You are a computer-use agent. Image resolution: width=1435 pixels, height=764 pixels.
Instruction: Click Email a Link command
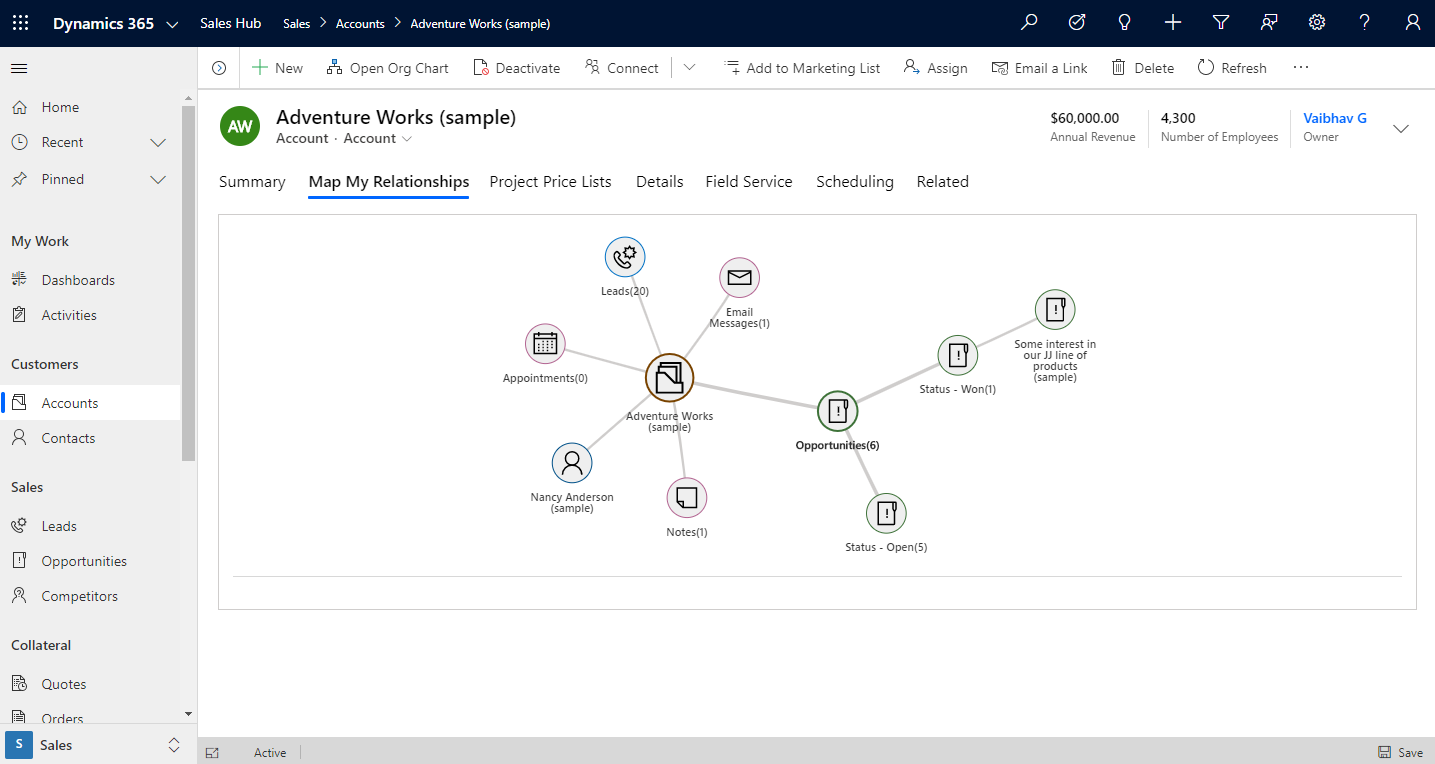1039,68
